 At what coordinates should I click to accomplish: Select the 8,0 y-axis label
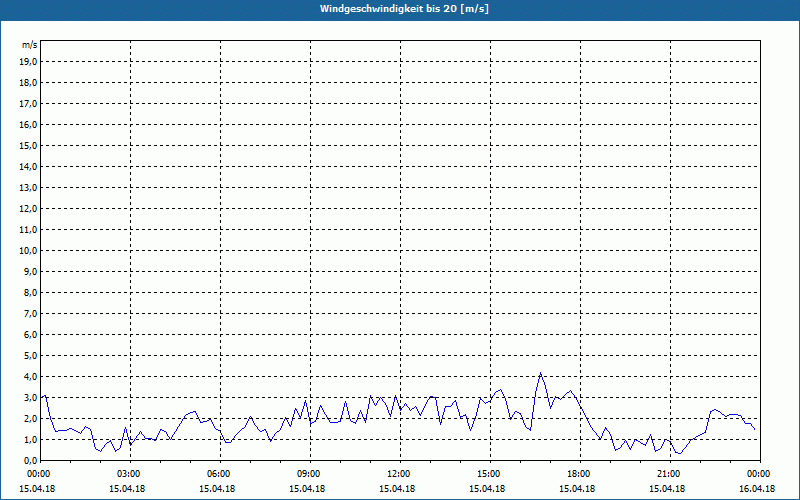coord(30,292)
